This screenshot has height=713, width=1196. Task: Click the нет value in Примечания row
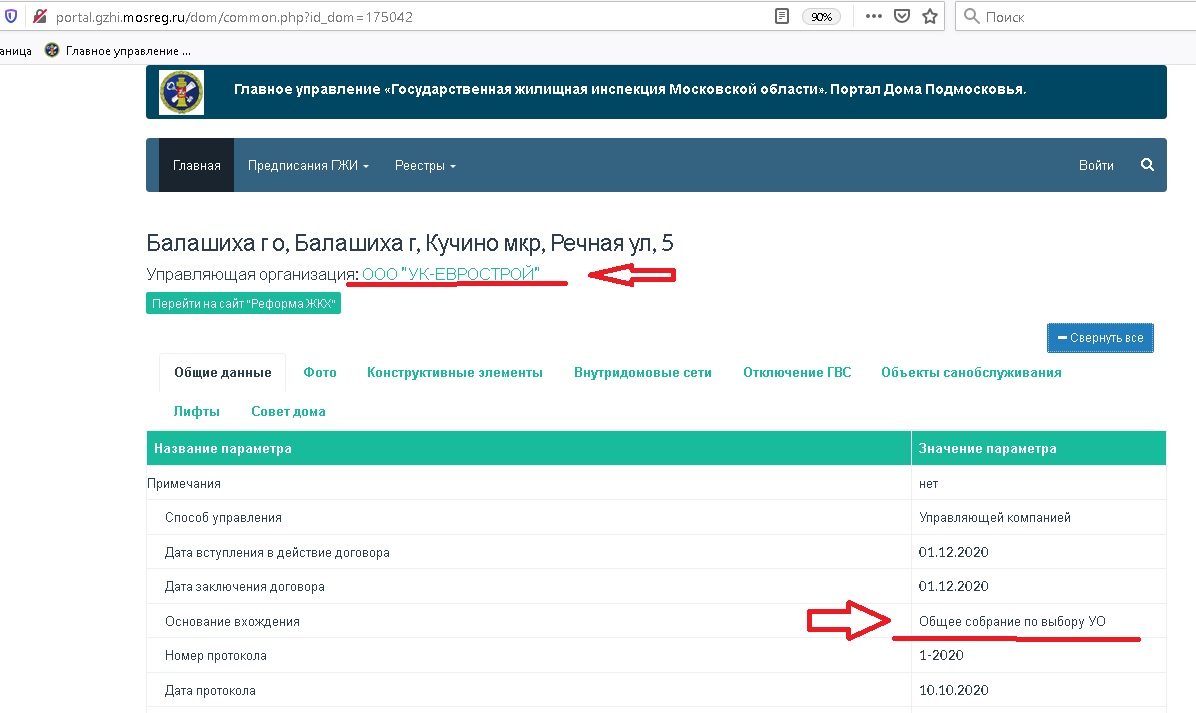[928, 483]
